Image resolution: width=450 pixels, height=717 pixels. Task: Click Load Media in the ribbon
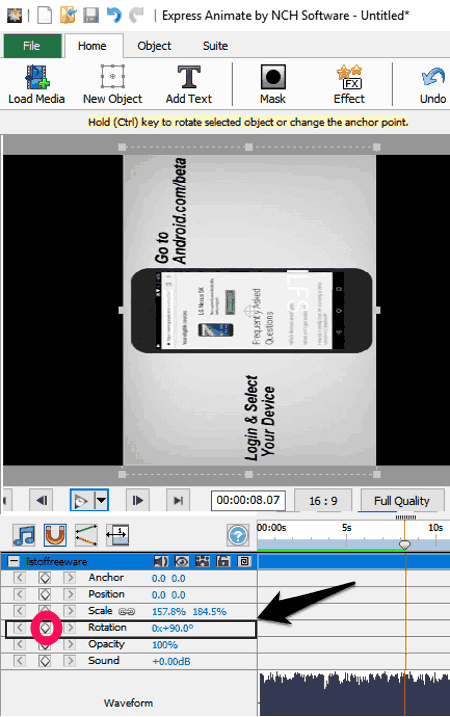point(37,85)
